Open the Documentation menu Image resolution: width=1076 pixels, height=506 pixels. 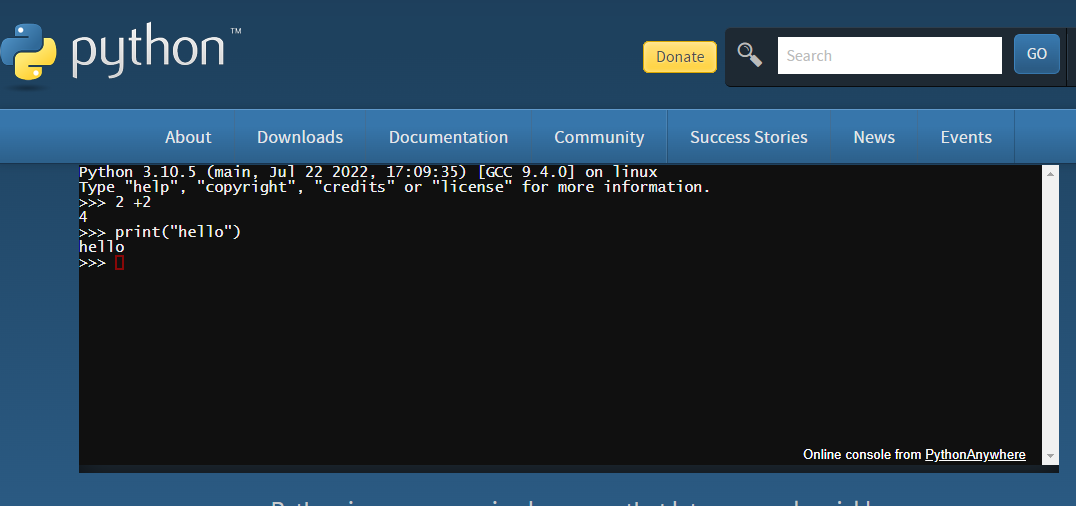coord(448,137)
